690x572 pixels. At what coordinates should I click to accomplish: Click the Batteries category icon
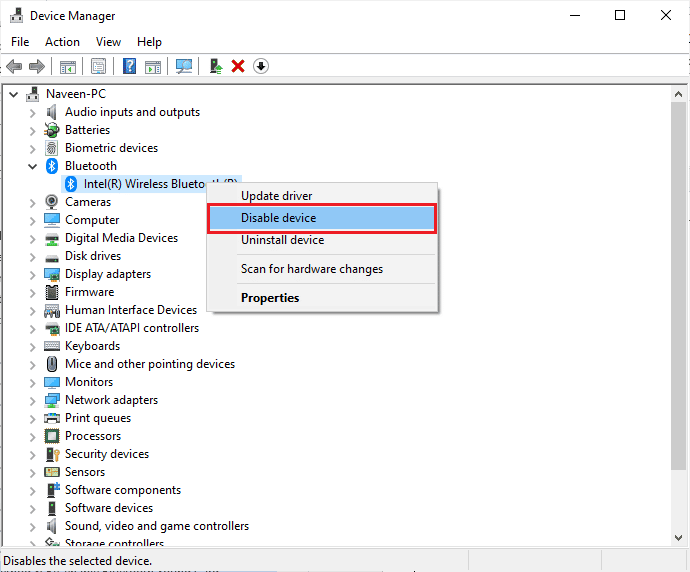[x=51, y=130]
